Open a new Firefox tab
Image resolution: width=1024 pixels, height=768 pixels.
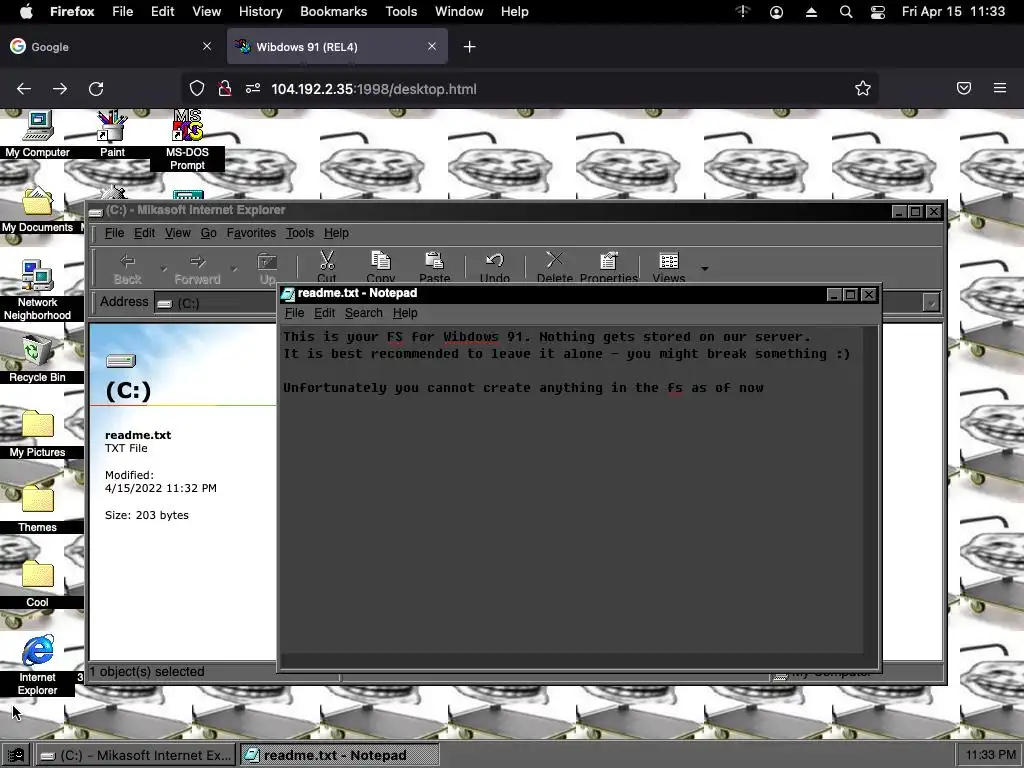tap(470, 47)
